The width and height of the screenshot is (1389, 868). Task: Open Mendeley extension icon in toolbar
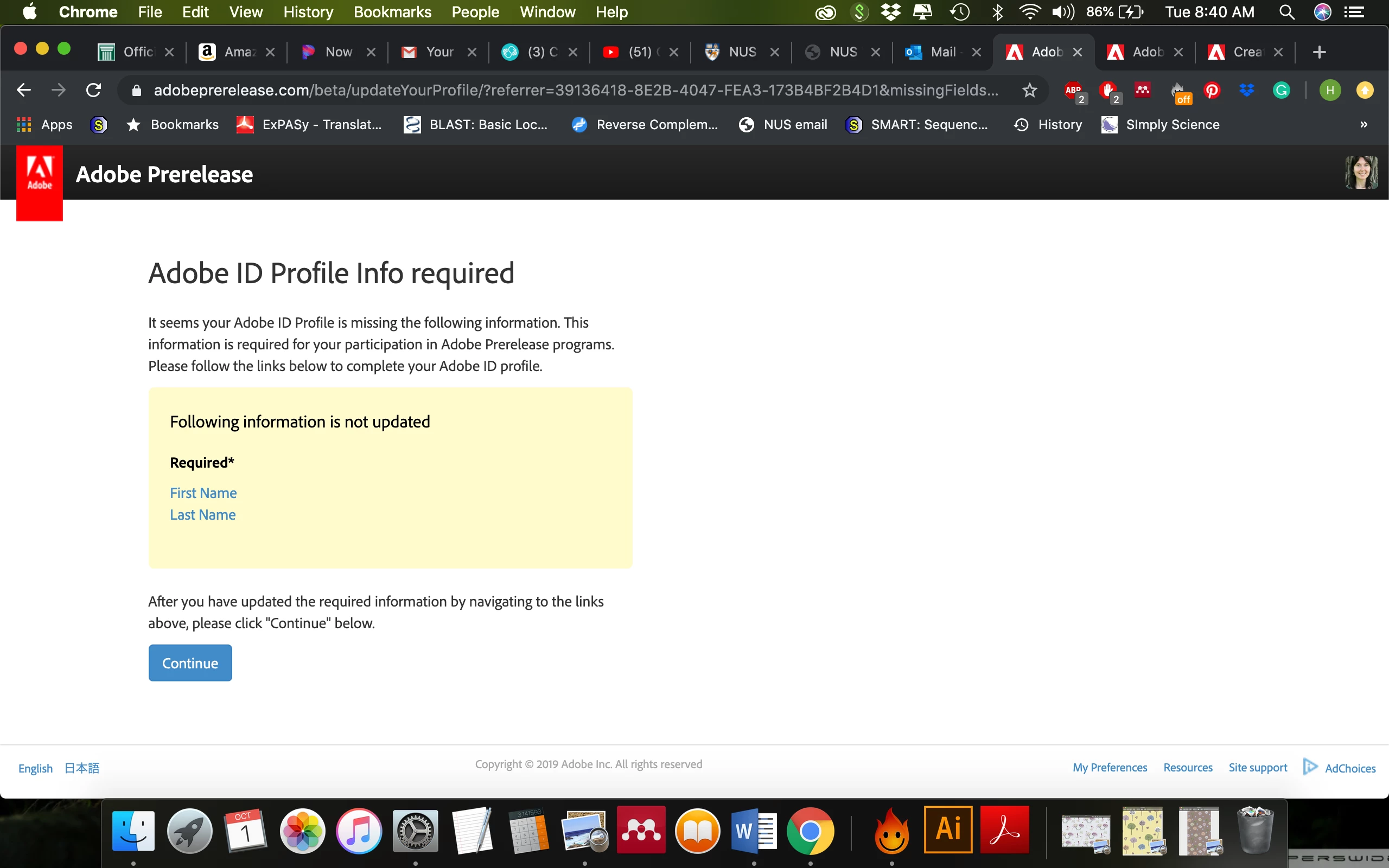tap(1142, 90)
